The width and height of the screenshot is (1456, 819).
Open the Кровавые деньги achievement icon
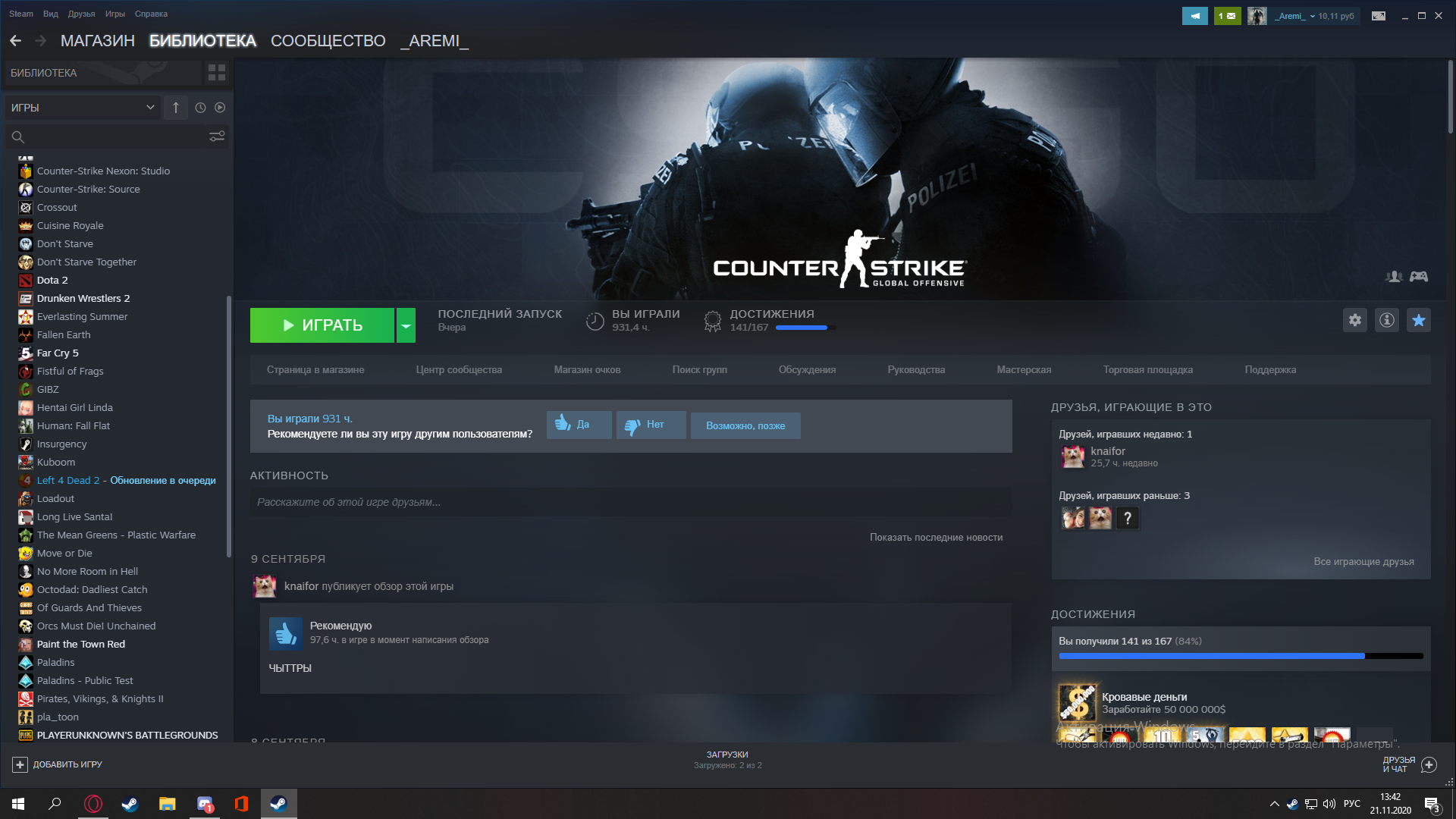(x=1077, y=702)
